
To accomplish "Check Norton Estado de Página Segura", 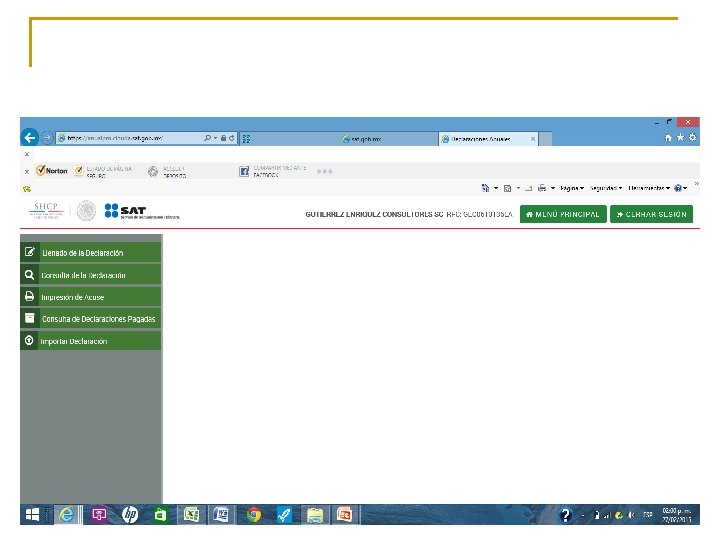I will [103, 171].
